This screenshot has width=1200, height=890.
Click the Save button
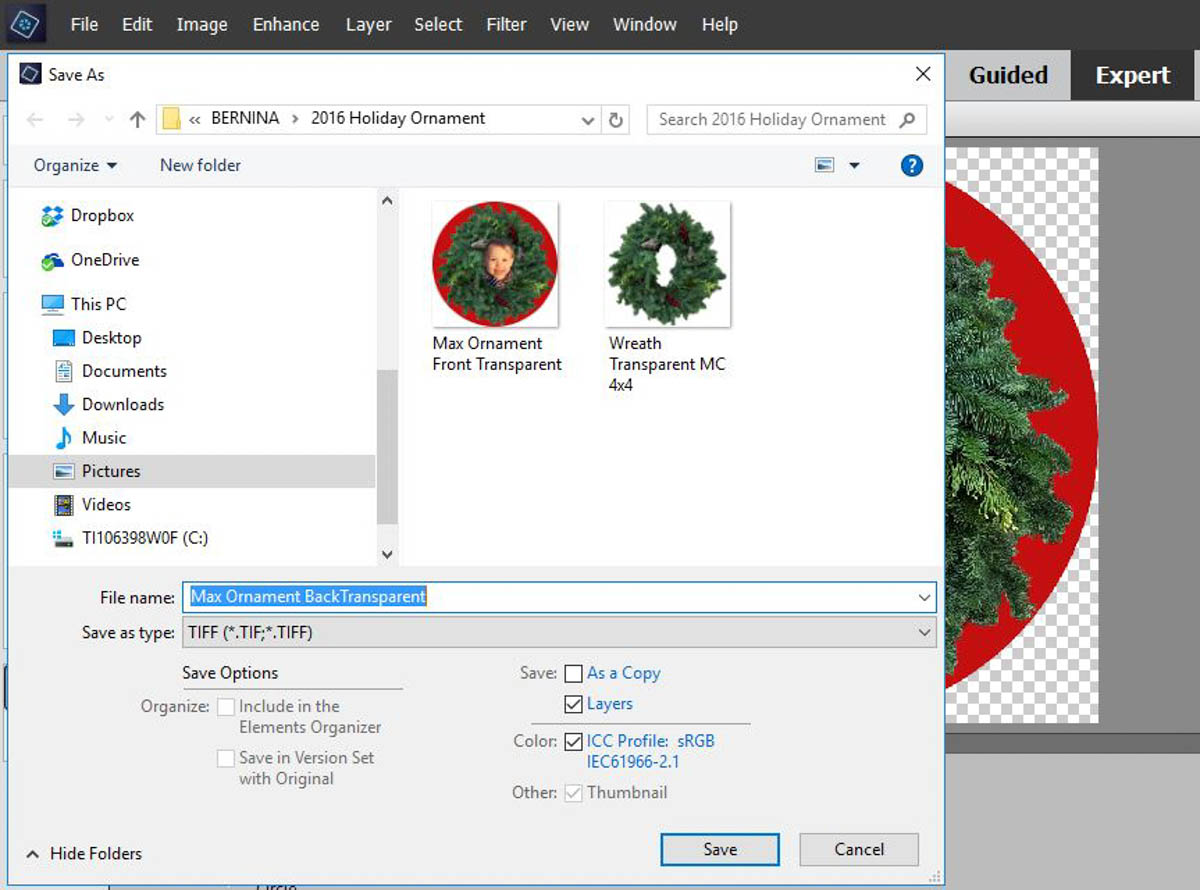[720, 849]
